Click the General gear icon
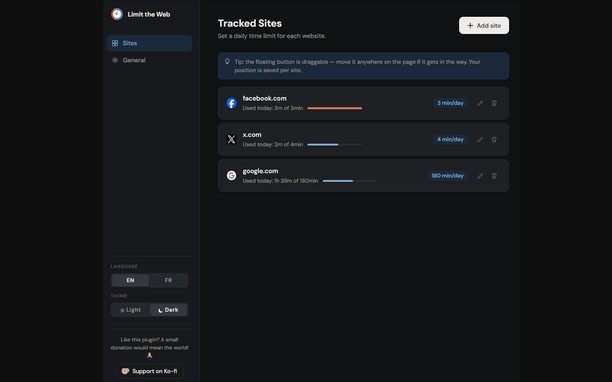 (115, 60)
